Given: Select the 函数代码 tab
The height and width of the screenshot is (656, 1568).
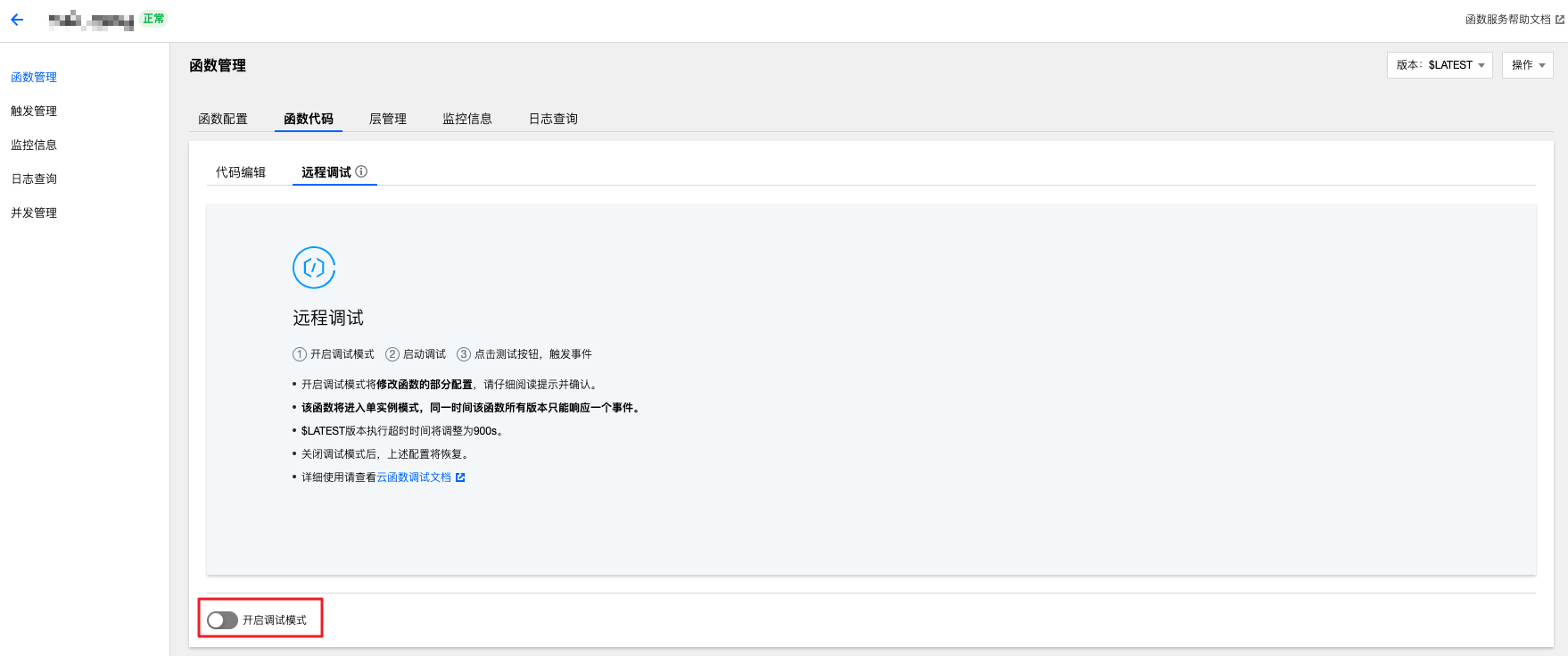Looking at the screenshot, I should 309,119.
